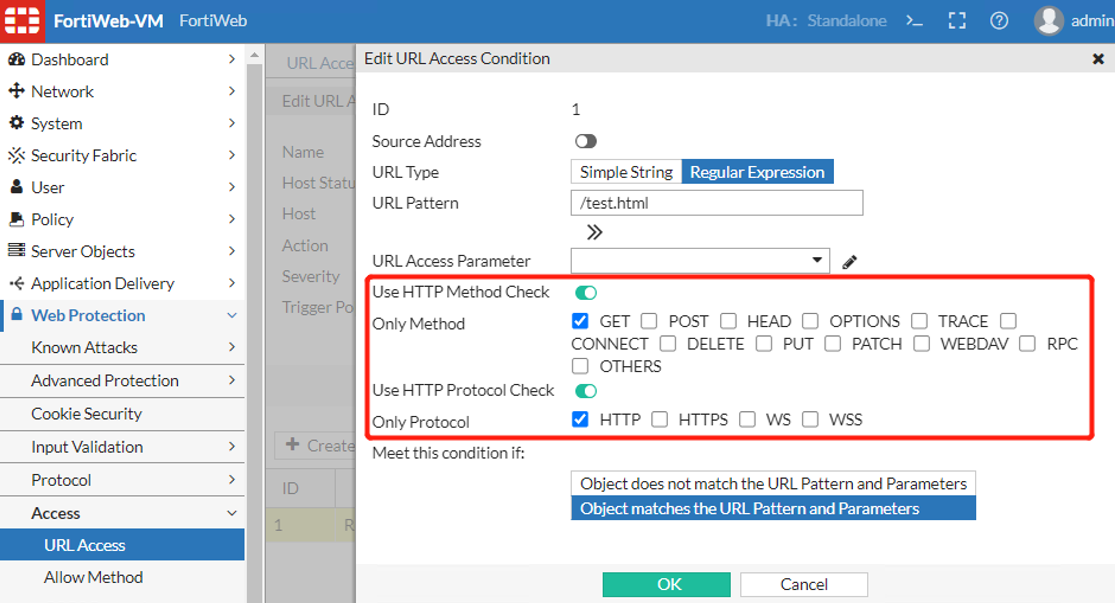
Task: Click the admin user avatar icon
Action: pyautogui.click(x=1048, y=21)
